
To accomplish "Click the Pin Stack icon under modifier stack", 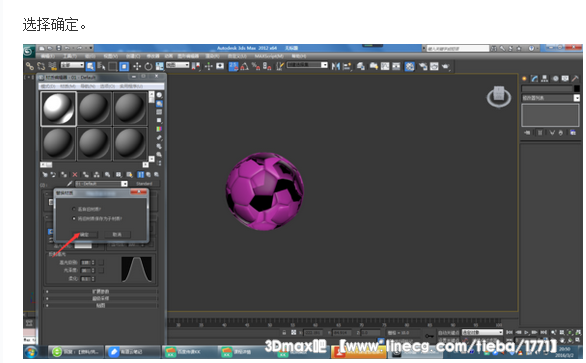I will pos(527,133).
